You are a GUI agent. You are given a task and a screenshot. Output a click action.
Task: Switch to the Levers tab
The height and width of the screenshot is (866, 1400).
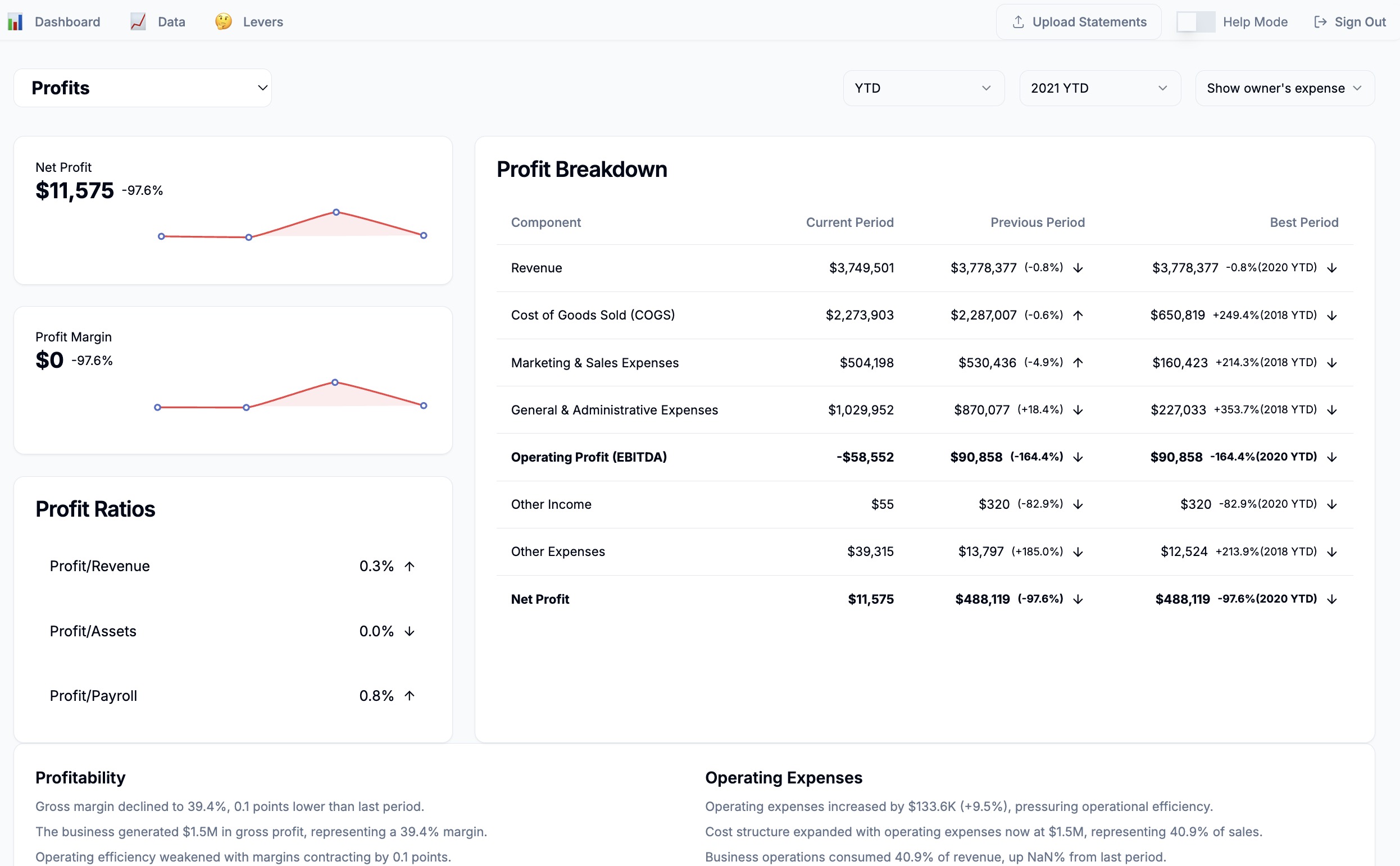(263, 22)
